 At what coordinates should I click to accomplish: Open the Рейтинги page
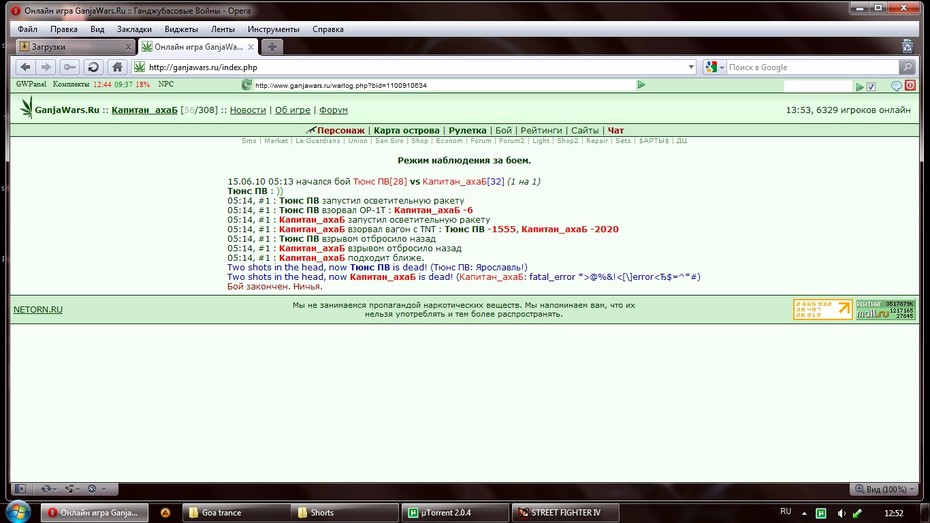point(541,130)
